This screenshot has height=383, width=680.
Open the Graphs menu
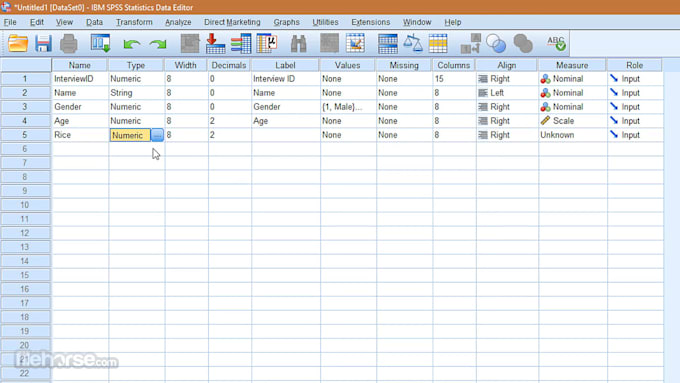pyautogui.click(x=286, y=22)
